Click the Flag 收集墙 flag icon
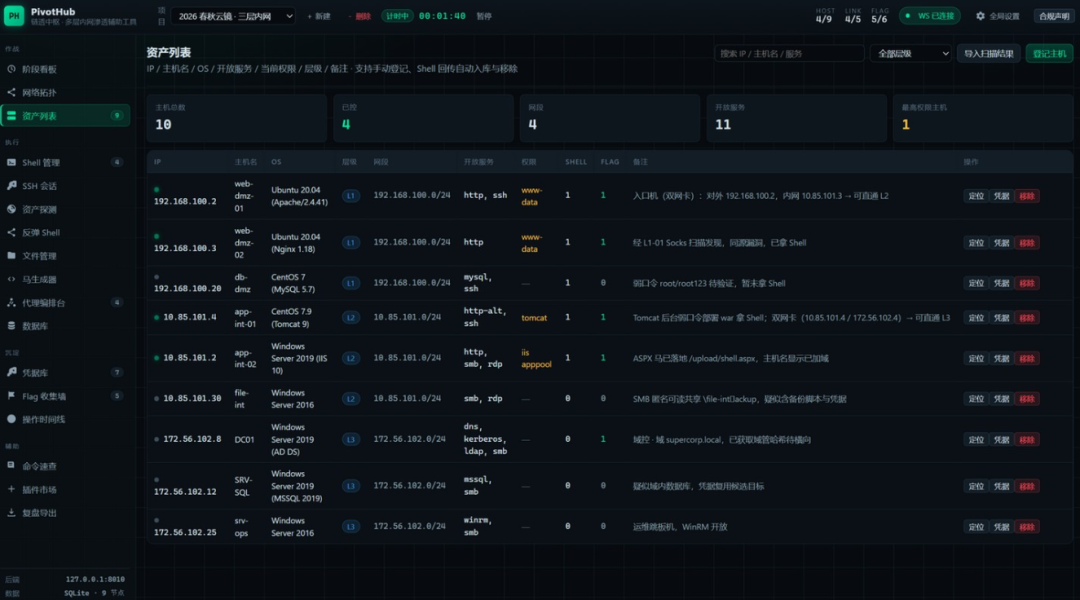 coord(11,396)
